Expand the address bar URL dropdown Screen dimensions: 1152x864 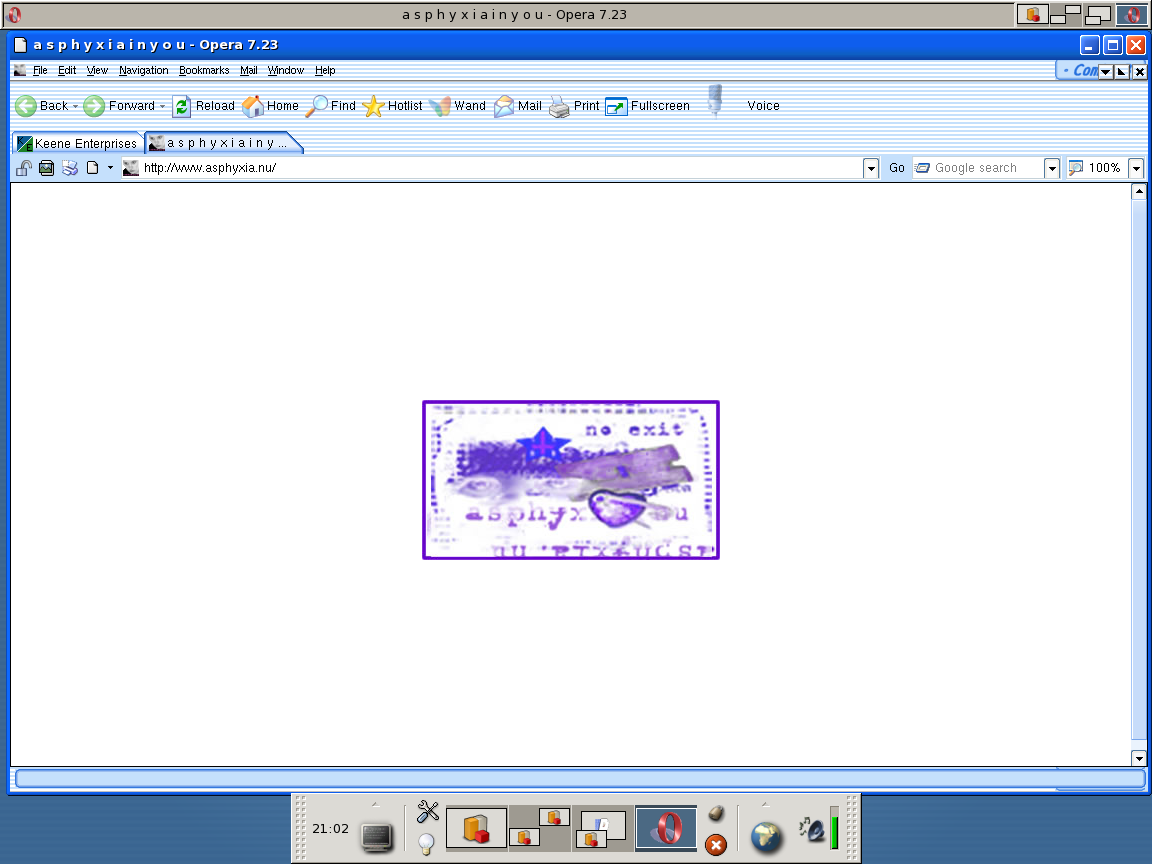871,168
